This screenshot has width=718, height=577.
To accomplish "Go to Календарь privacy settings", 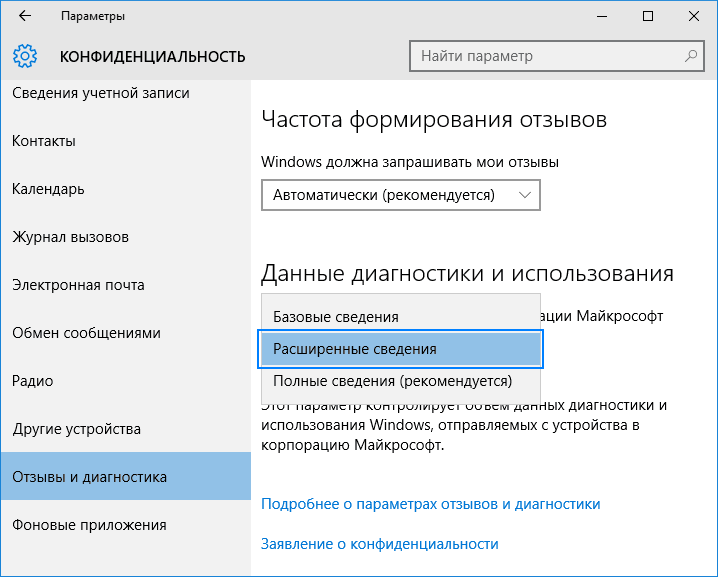I will pyautogui.click(x=48, y=189).
